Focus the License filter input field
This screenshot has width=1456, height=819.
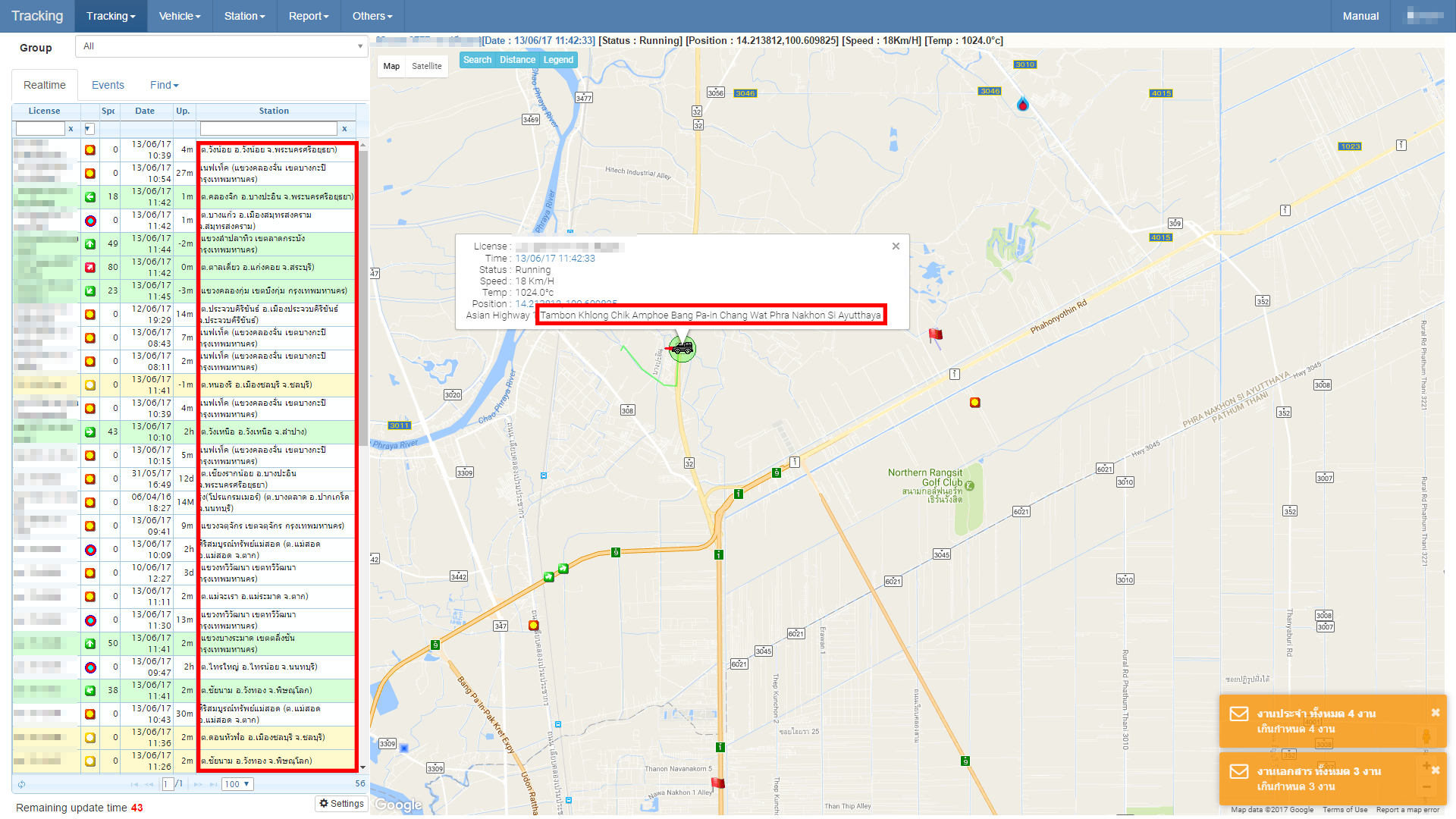coord(40,129)
